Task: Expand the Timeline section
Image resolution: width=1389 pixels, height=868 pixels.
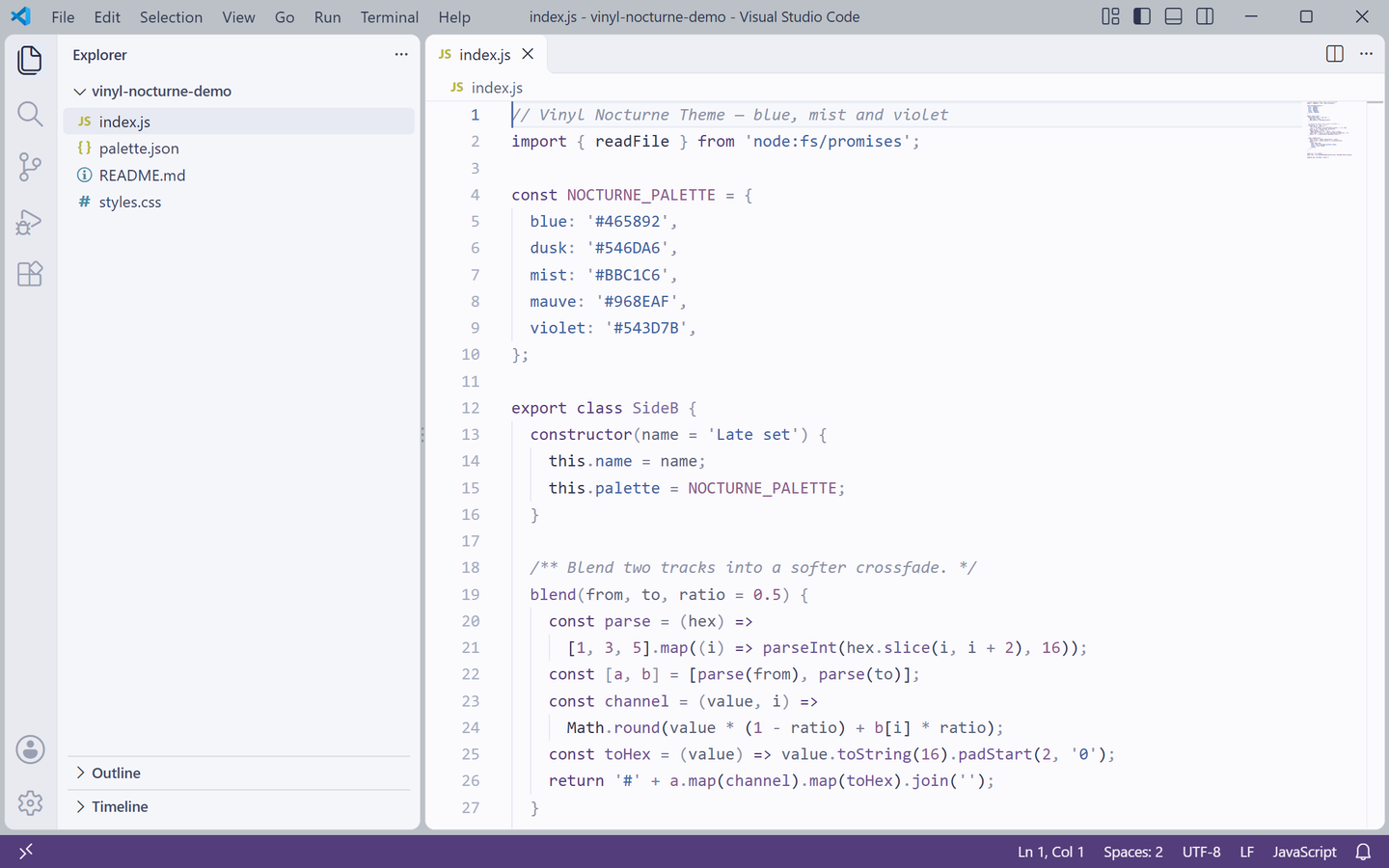Action: coord(241,806)
